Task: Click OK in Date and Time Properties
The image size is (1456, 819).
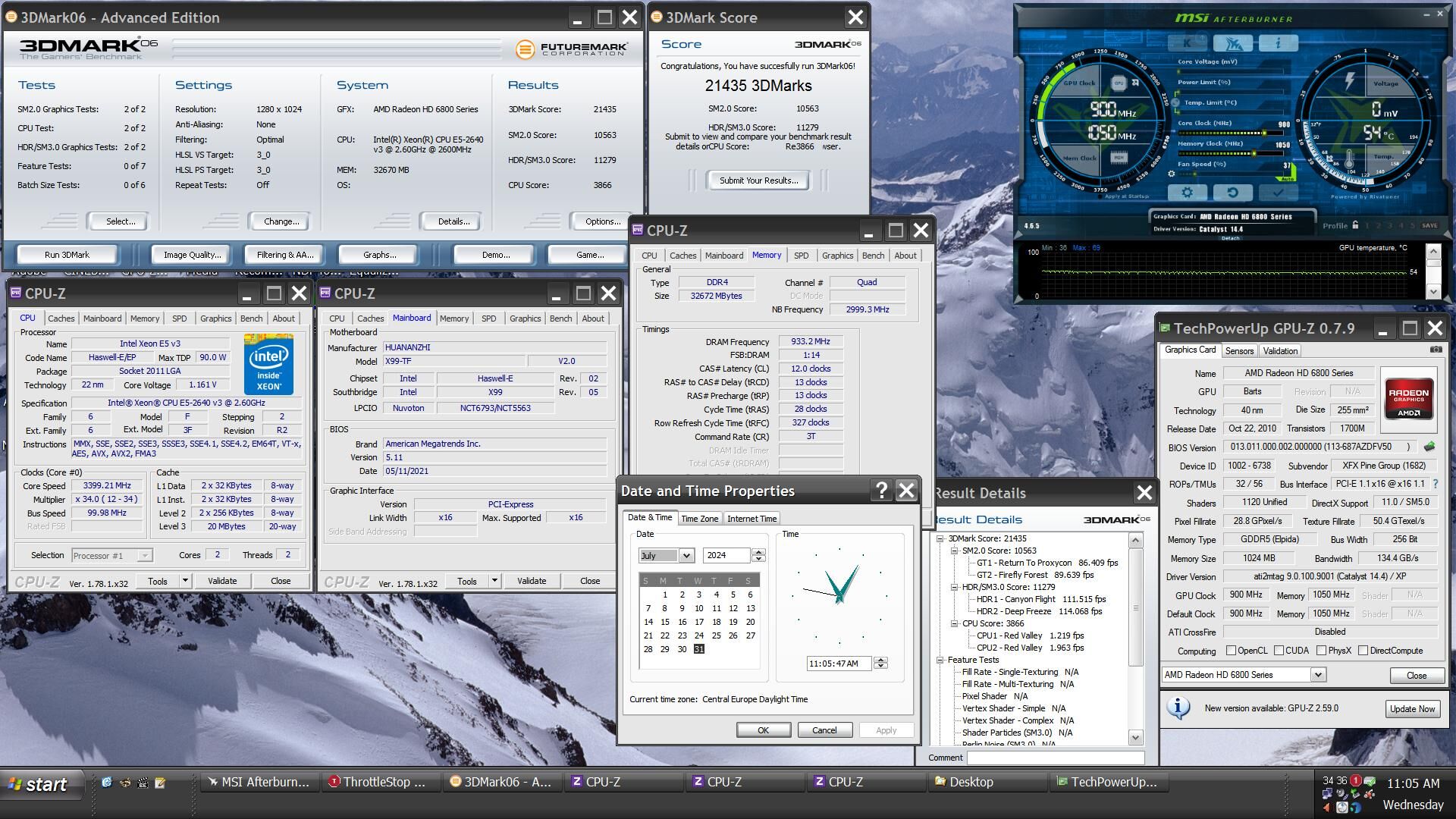Action: pyautogui.click(x=763, y=730)
